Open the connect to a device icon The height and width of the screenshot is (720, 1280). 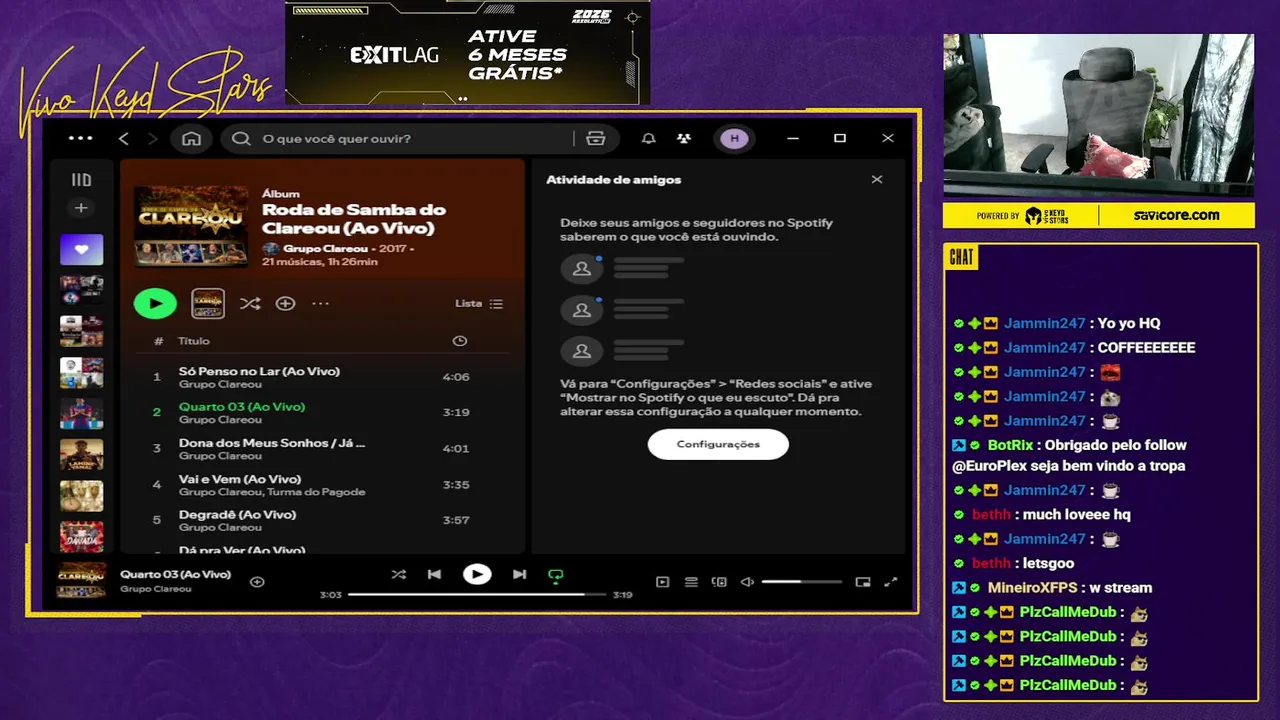click(719, 582)
